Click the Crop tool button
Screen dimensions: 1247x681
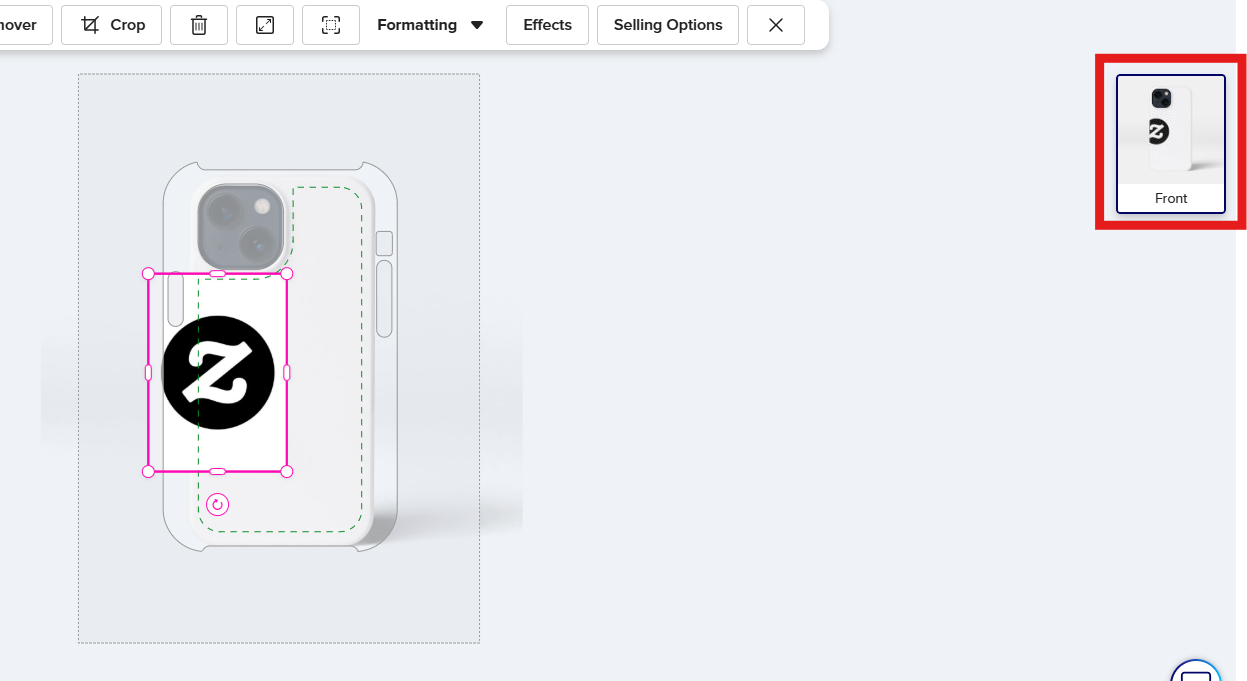111,25
